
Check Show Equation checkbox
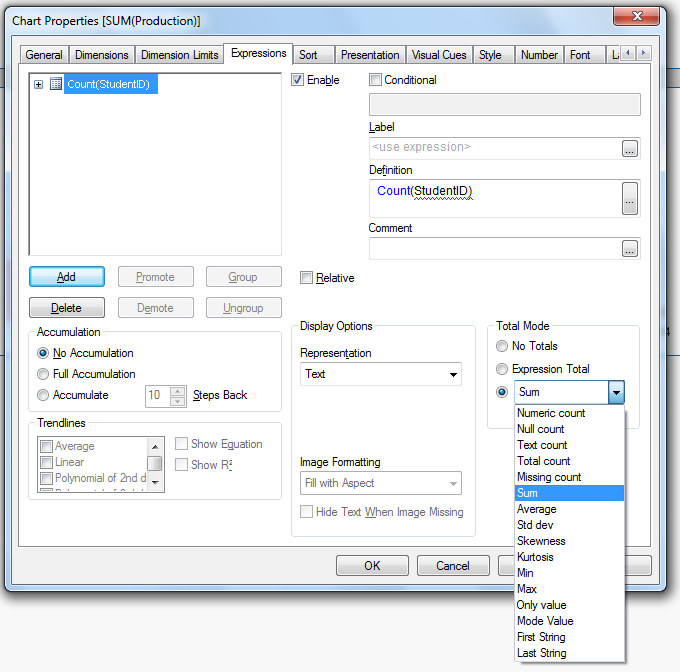click(181, 444)
